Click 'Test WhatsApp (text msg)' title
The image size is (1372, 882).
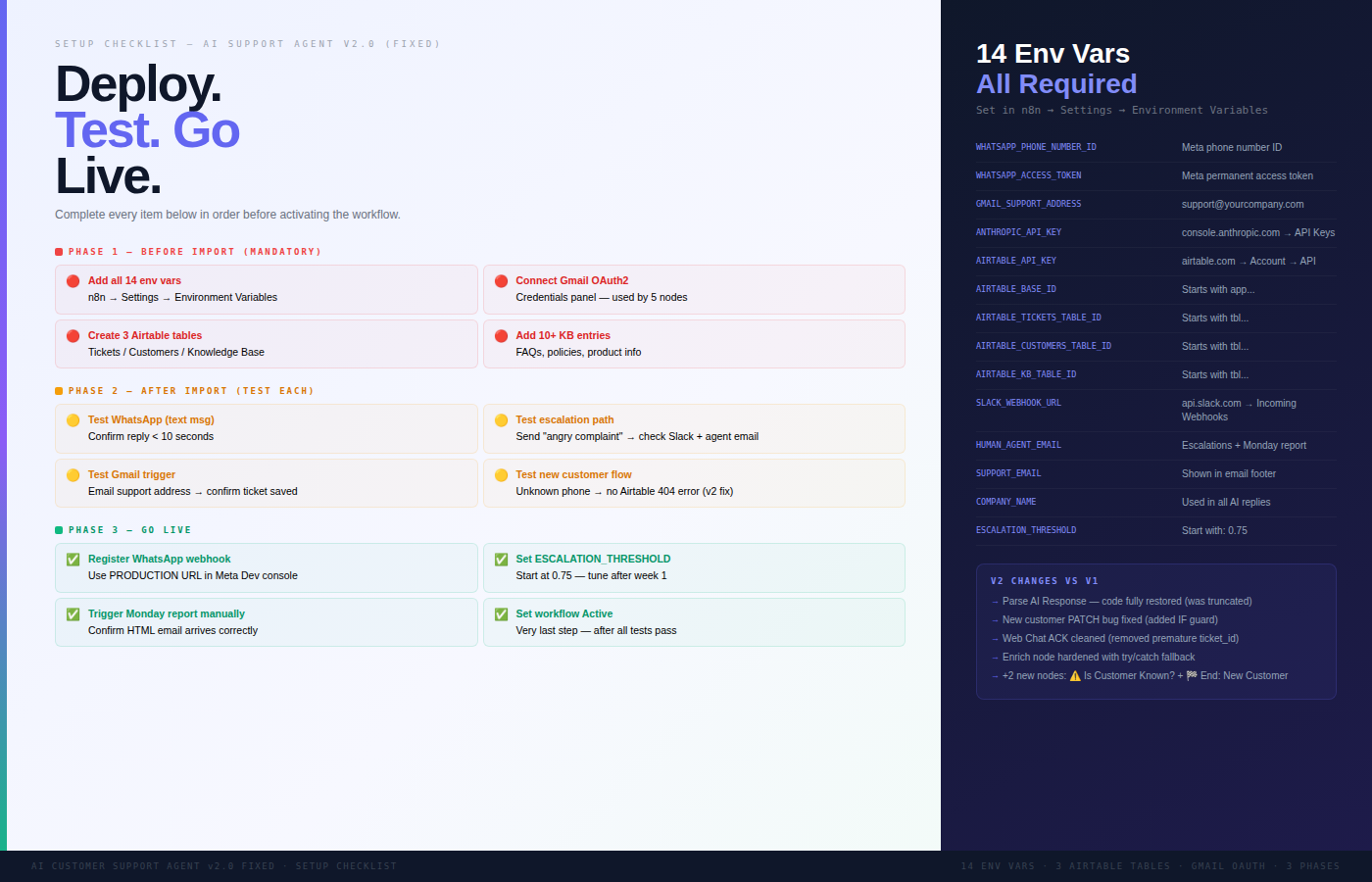point(151,419)
